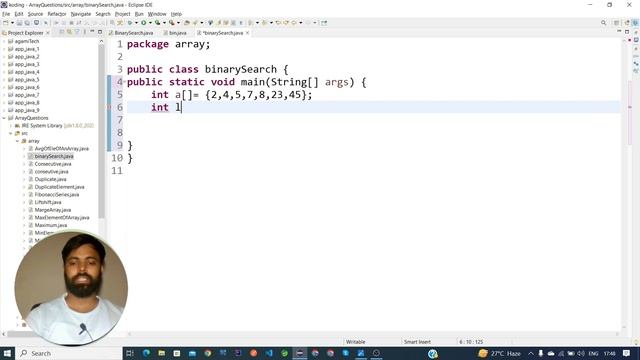Maximize the Project Explorer panel
This screenshot has height=360, width=640.
coord(100,32)
